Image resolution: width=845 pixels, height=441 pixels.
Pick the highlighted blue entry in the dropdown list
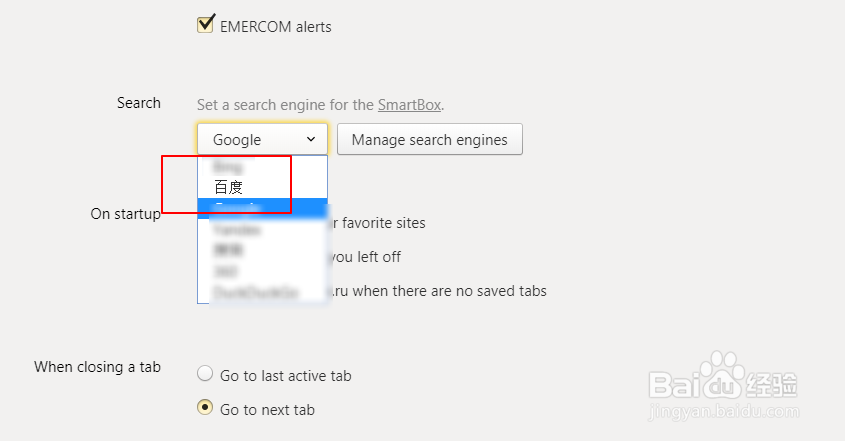(x=262, y=208)
